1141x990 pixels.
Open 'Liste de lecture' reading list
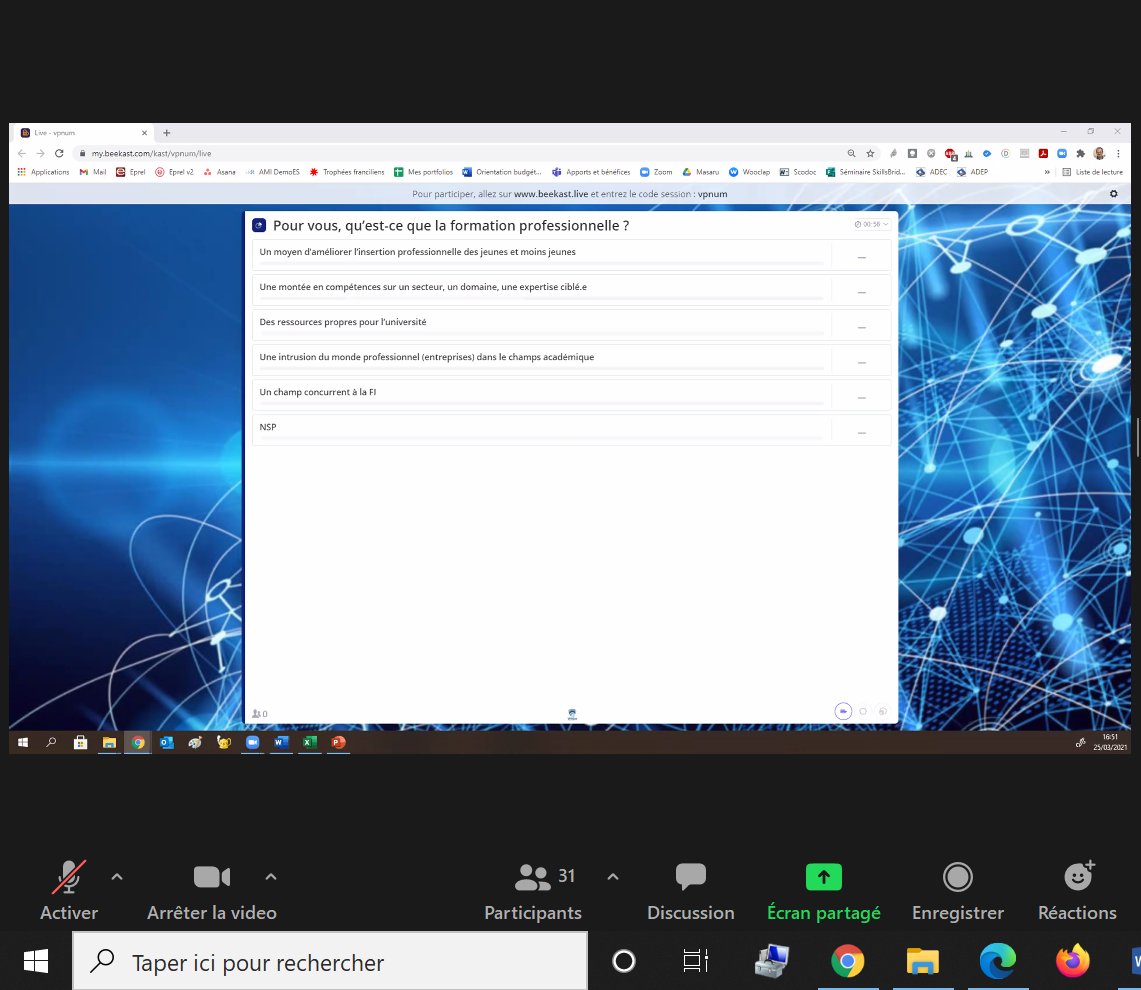click(x=1092, y=172)
